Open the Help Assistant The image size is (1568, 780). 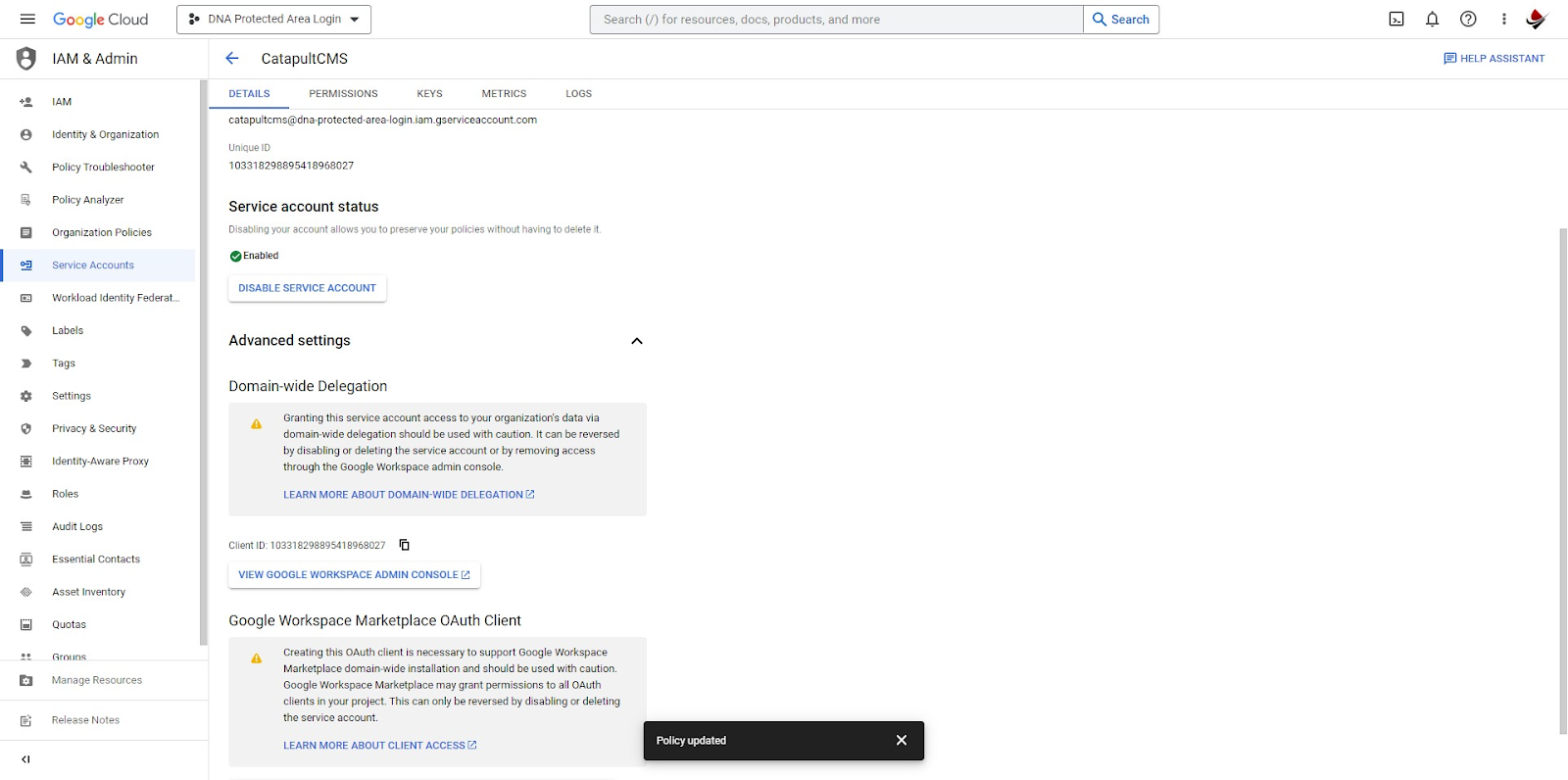pyautogui.click(x=1494, y=59)
